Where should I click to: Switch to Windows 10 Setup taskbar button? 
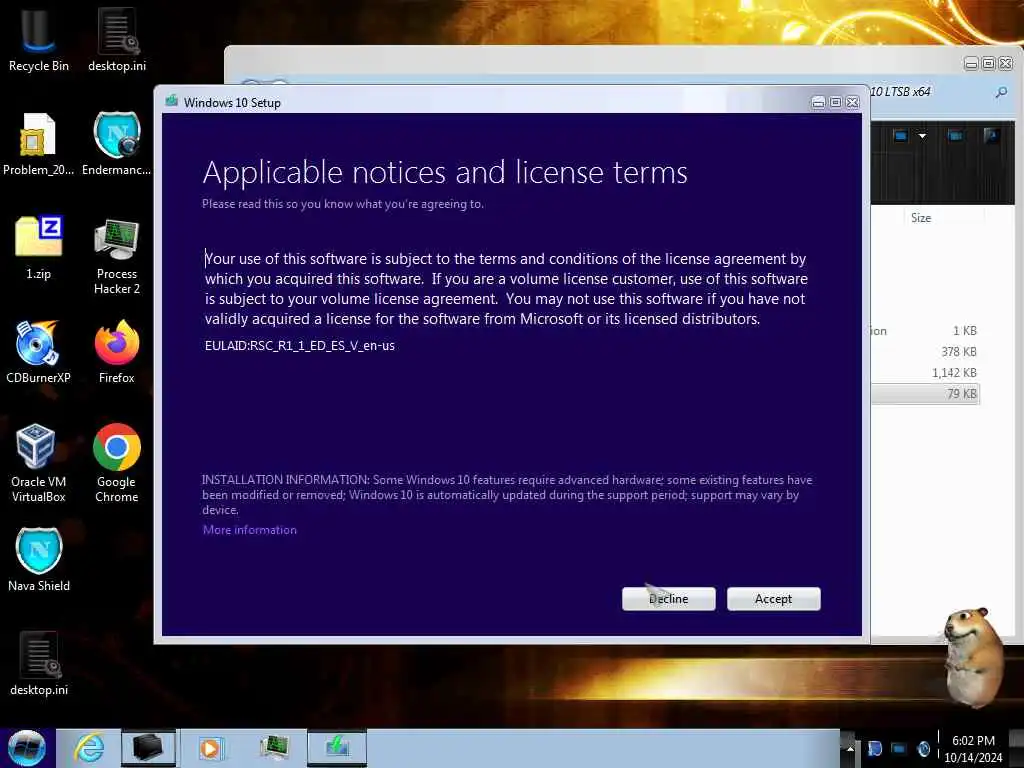337,748
